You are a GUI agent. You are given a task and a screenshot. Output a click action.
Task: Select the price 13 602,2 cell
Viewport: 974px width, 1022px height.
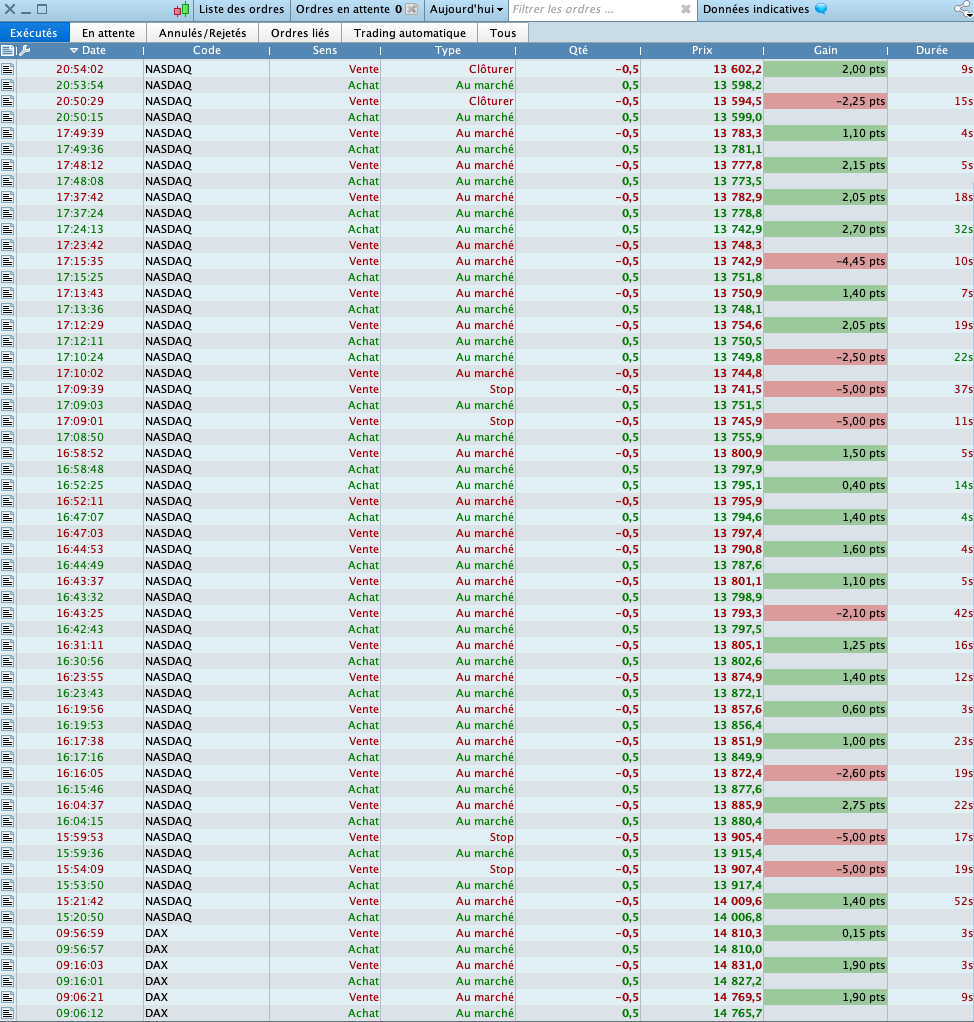coord(702,69)
